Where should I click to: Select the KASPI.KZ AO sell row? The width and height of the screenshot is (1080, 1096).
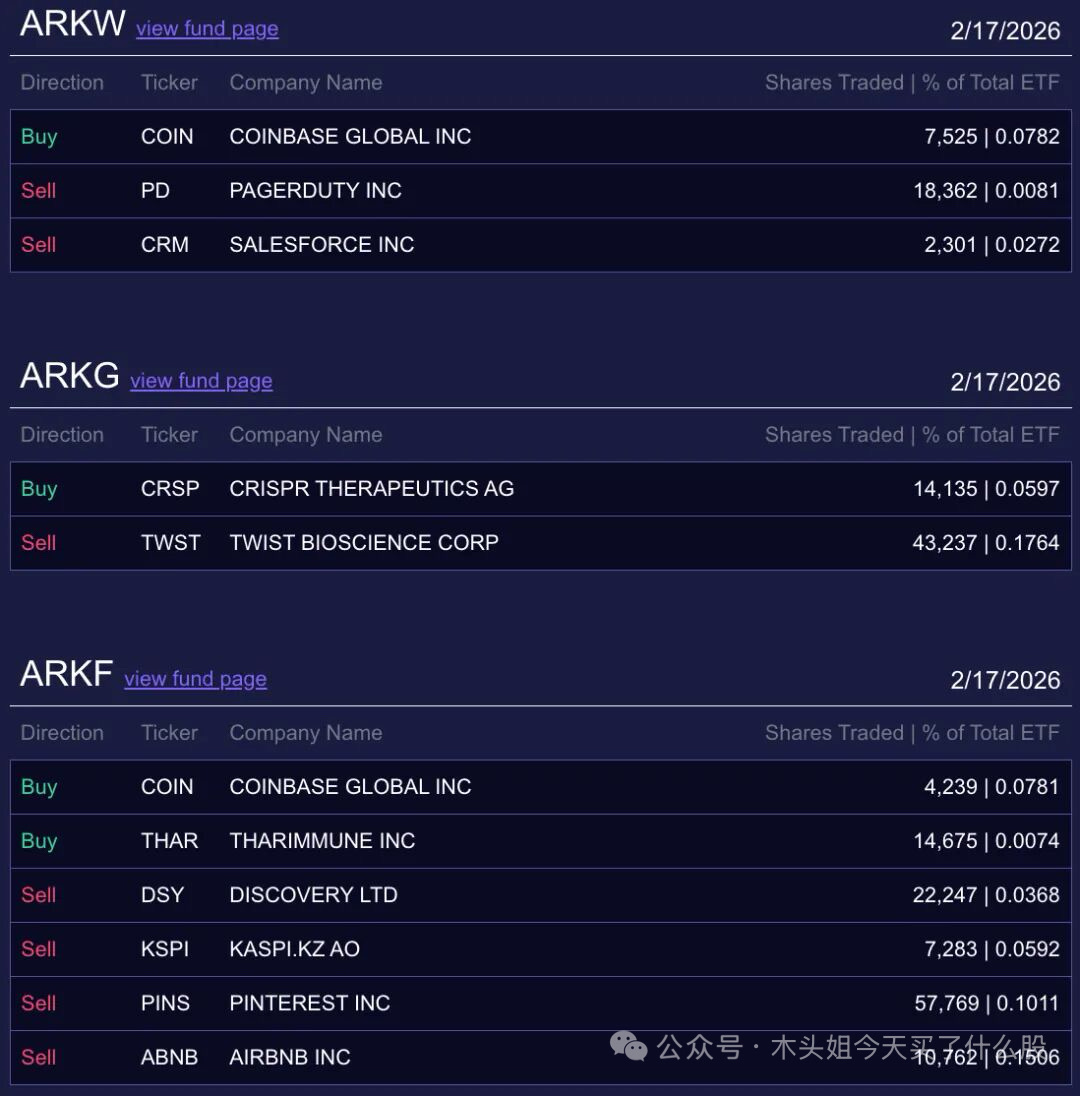(540, 949)
